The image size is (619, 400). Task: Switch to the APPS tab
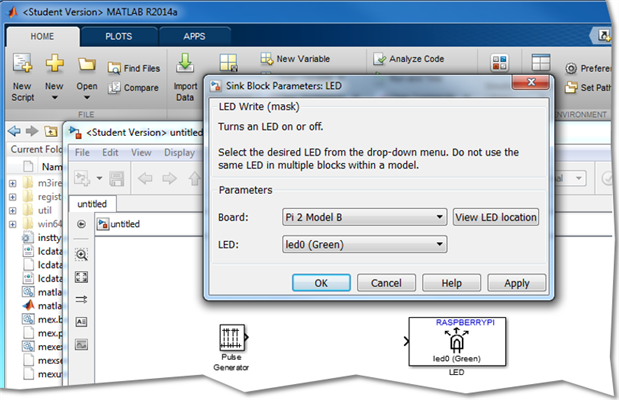tap(194, 37)
